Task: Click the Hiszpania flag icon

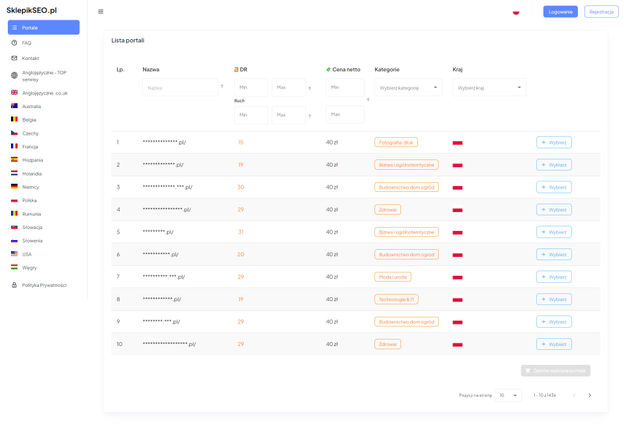Action: click(x=14, y=160)
